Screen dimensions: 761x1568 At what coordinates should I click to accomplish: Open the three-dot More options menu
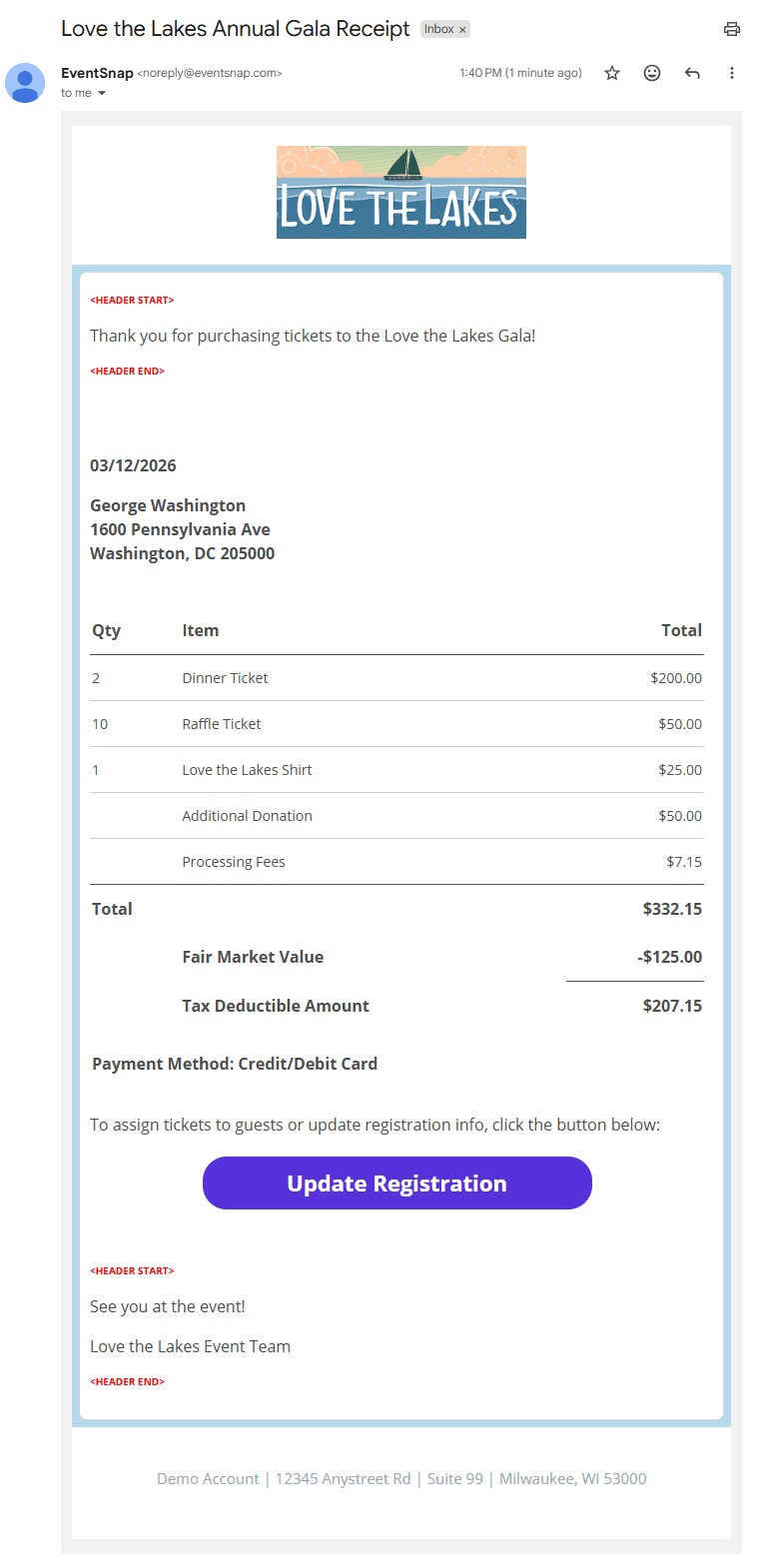coord(732,73)
